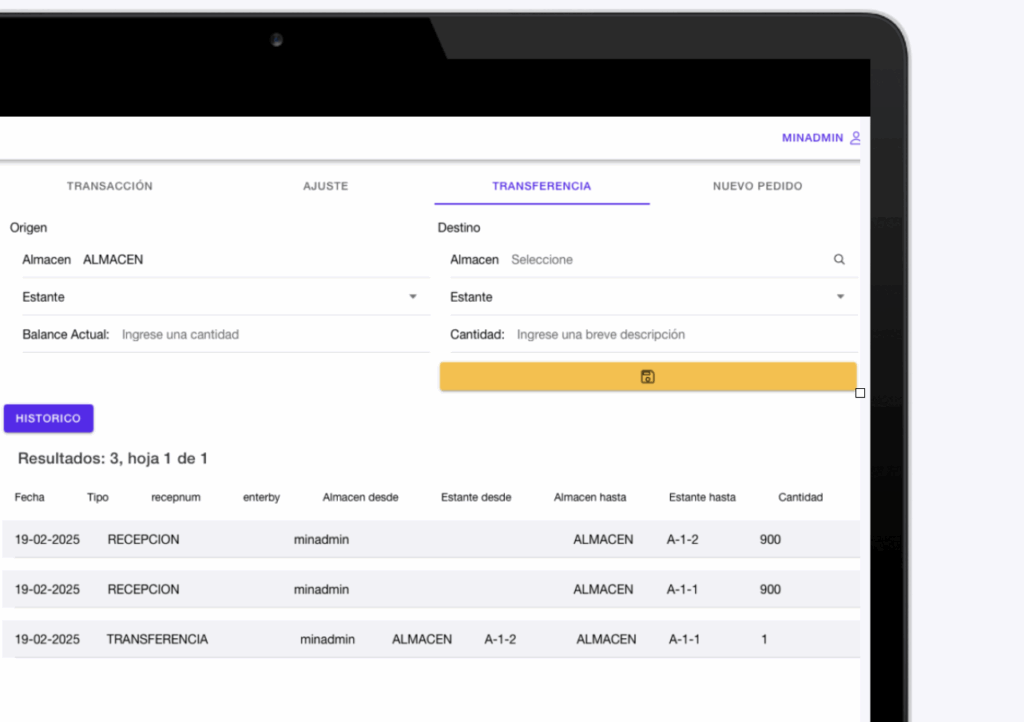Image resolution: width=1024 pixels, height=722 pixels.
Task: Click the Fecha column header
Action: tap(29, 497)
